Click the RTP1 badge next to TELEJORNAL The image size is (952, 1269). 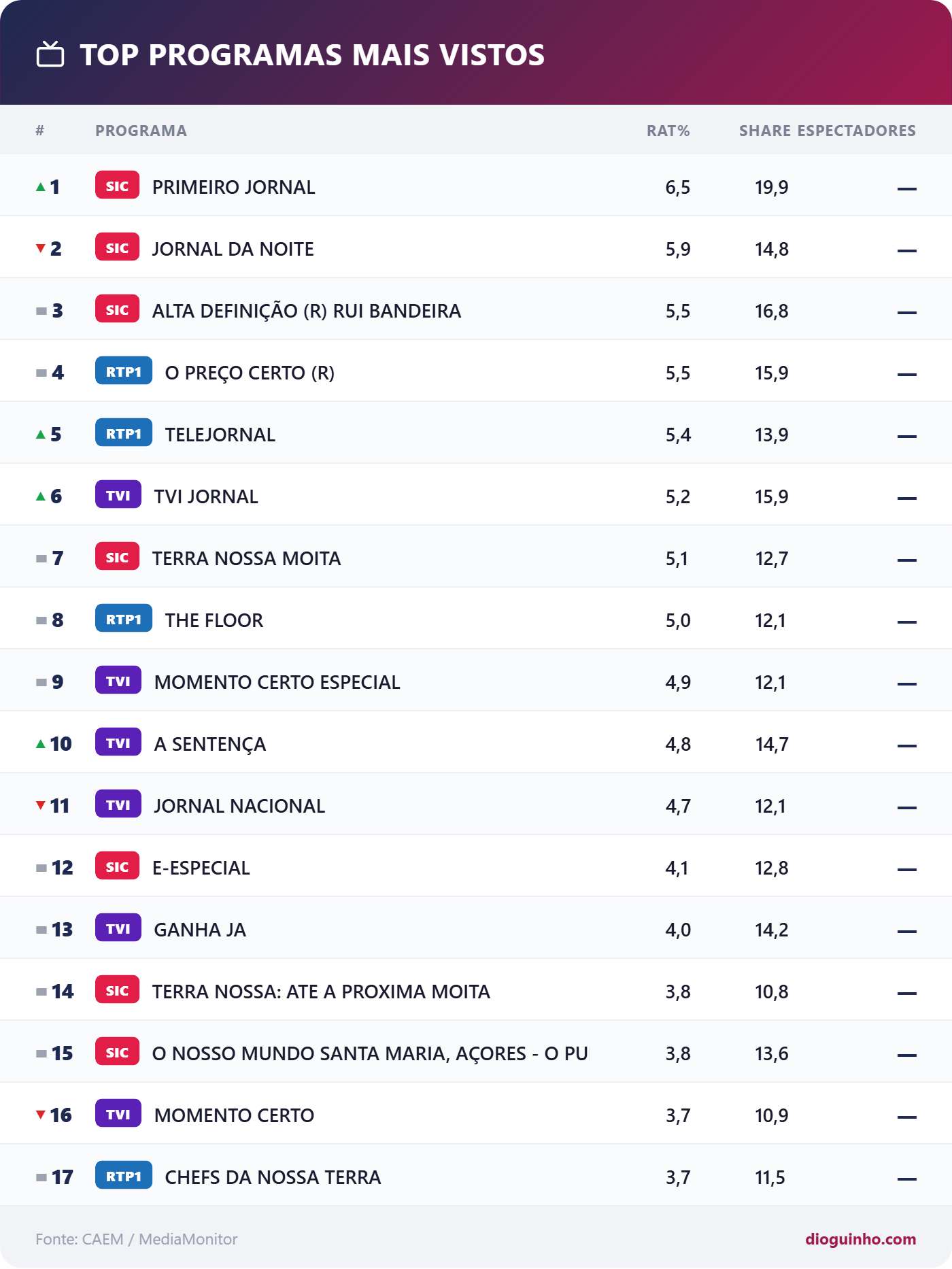124,433
